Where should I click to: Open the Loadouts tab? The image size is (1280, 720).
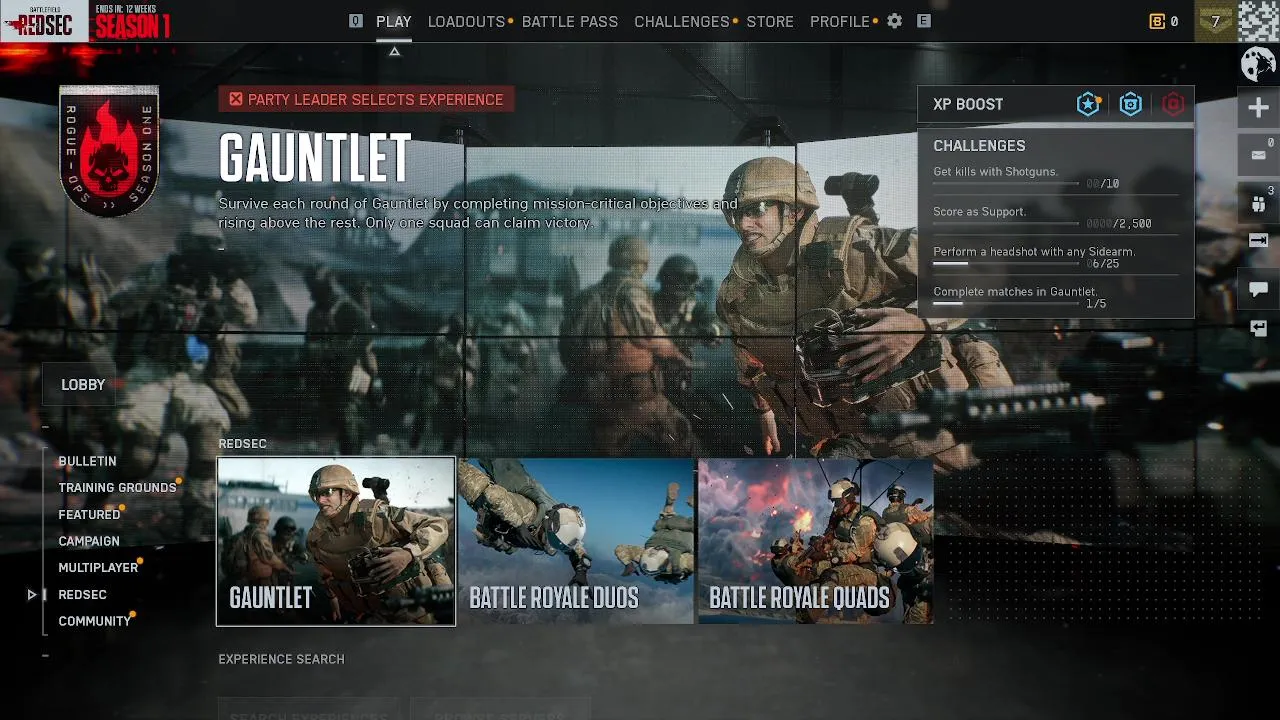[x=466, y=21]
